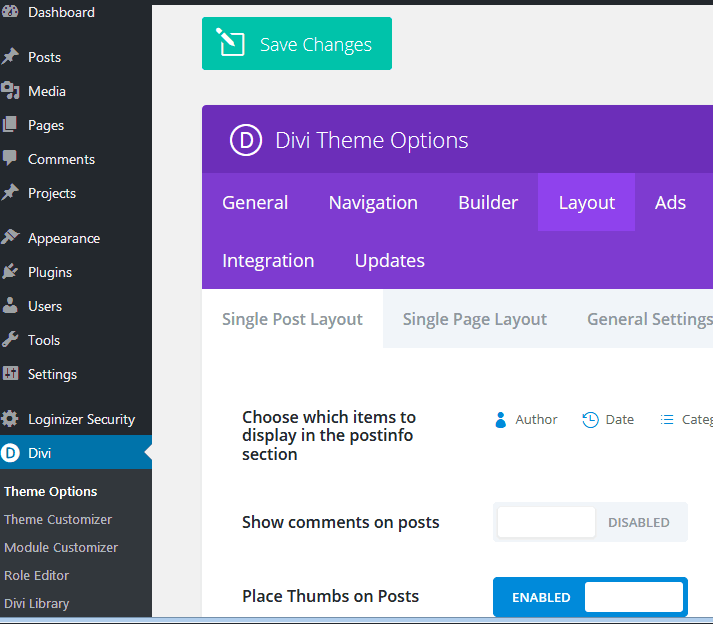Toggle the Date postinfo item
The image size is (713, 624).
pyautogui.click(x=608, y=419)
